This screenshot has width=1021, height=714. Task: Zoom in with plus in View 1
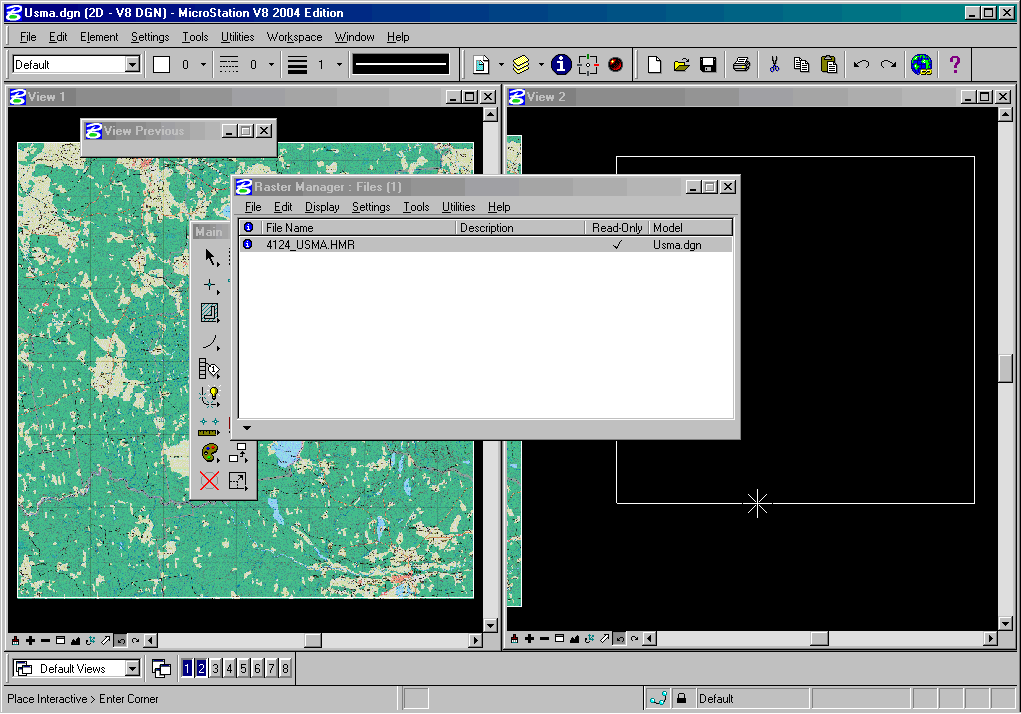[x=31, y=640]
